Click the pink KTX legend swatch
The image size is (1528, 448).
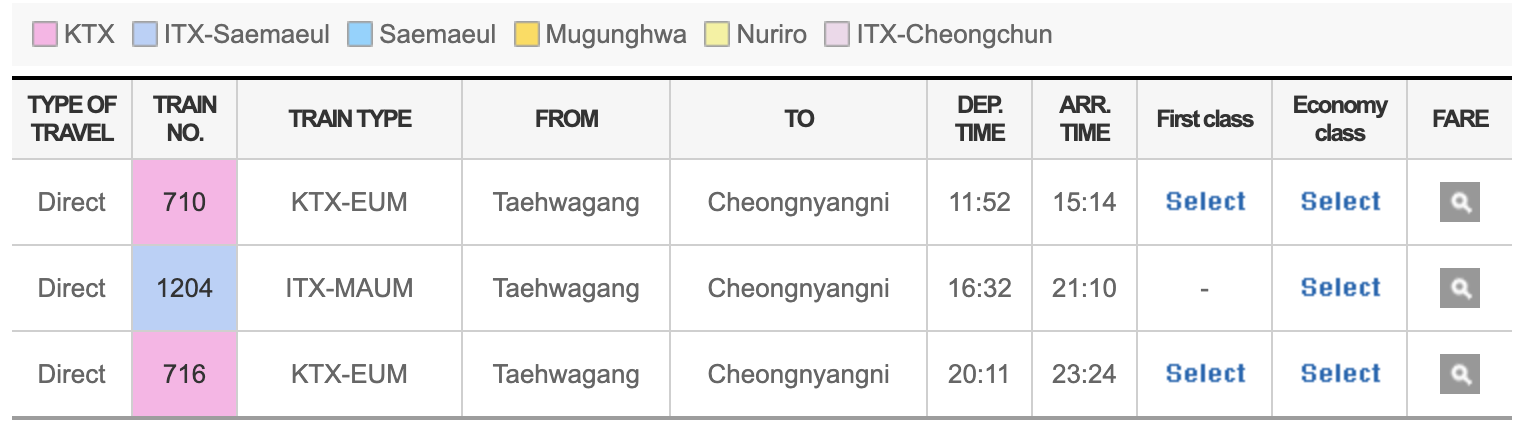point(46,35)
